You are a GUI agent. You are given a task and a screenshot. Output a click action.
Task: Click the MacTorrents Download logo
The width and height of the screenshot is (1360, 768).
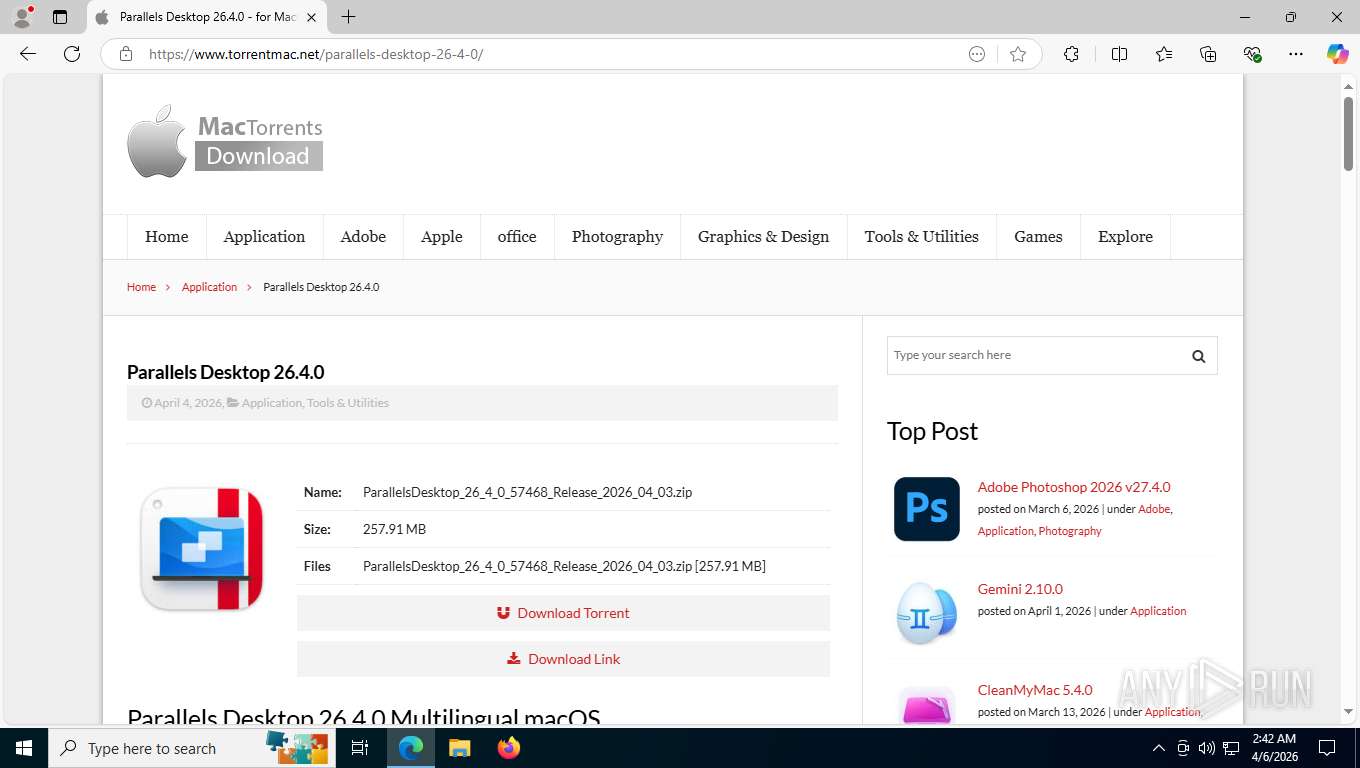[x=225, y=142]
